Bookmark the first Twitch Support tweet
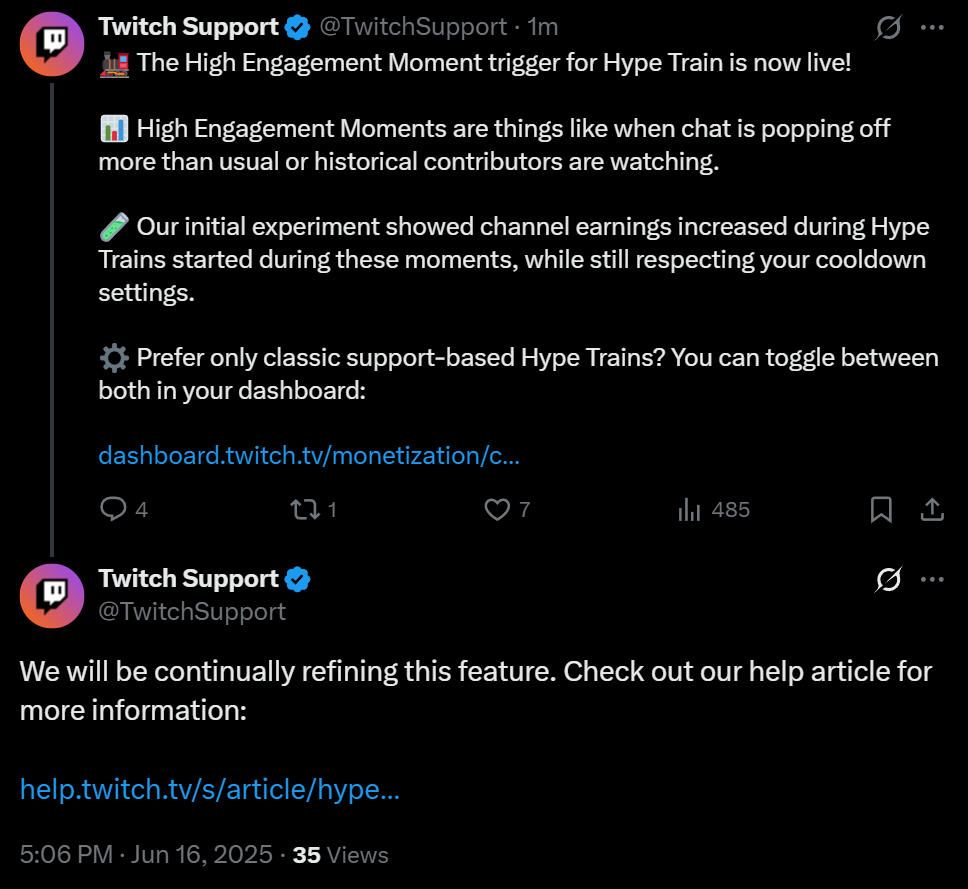Screen dimensions: 968x889 [881, 510]
